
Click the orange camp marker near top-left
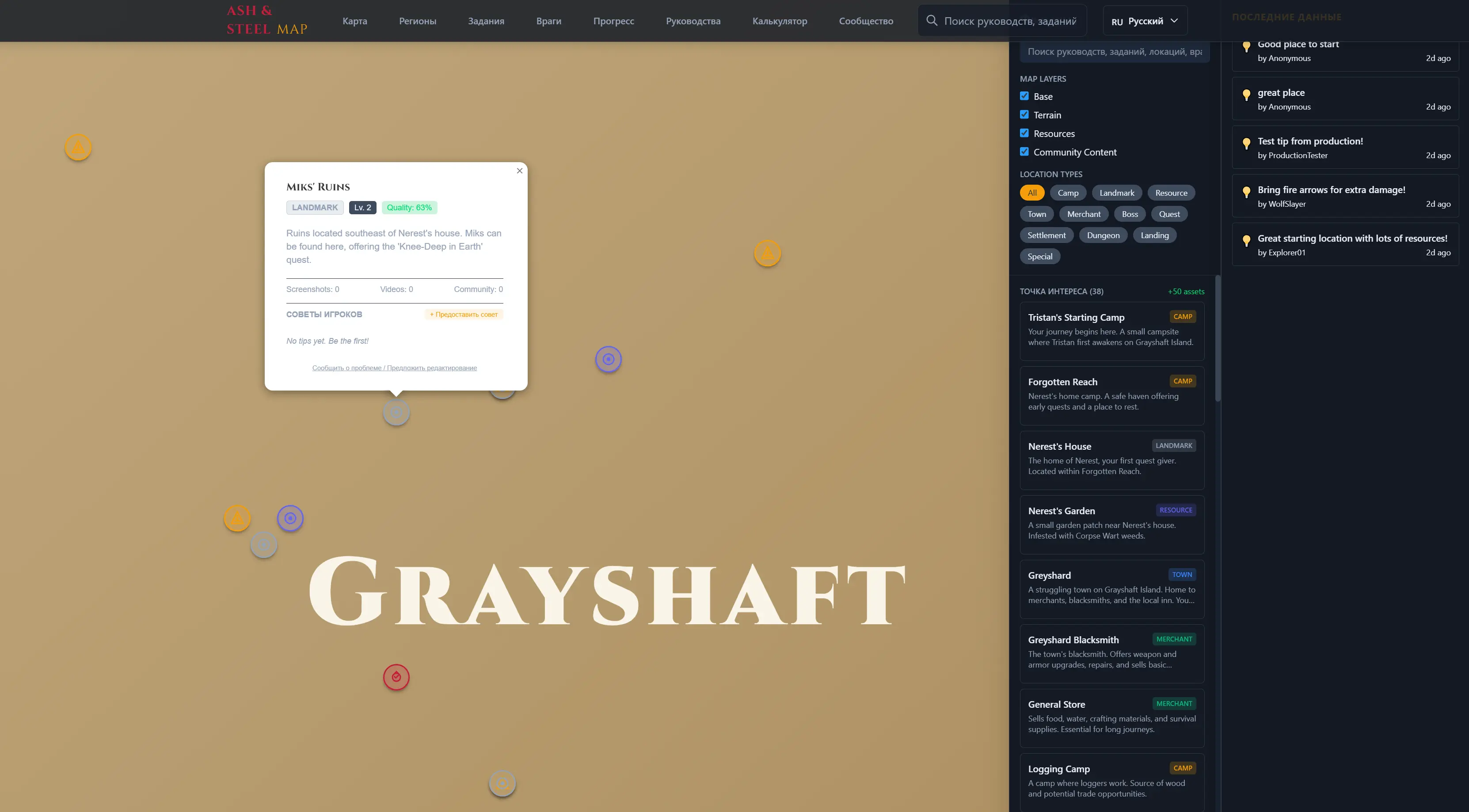coord(78,147)
